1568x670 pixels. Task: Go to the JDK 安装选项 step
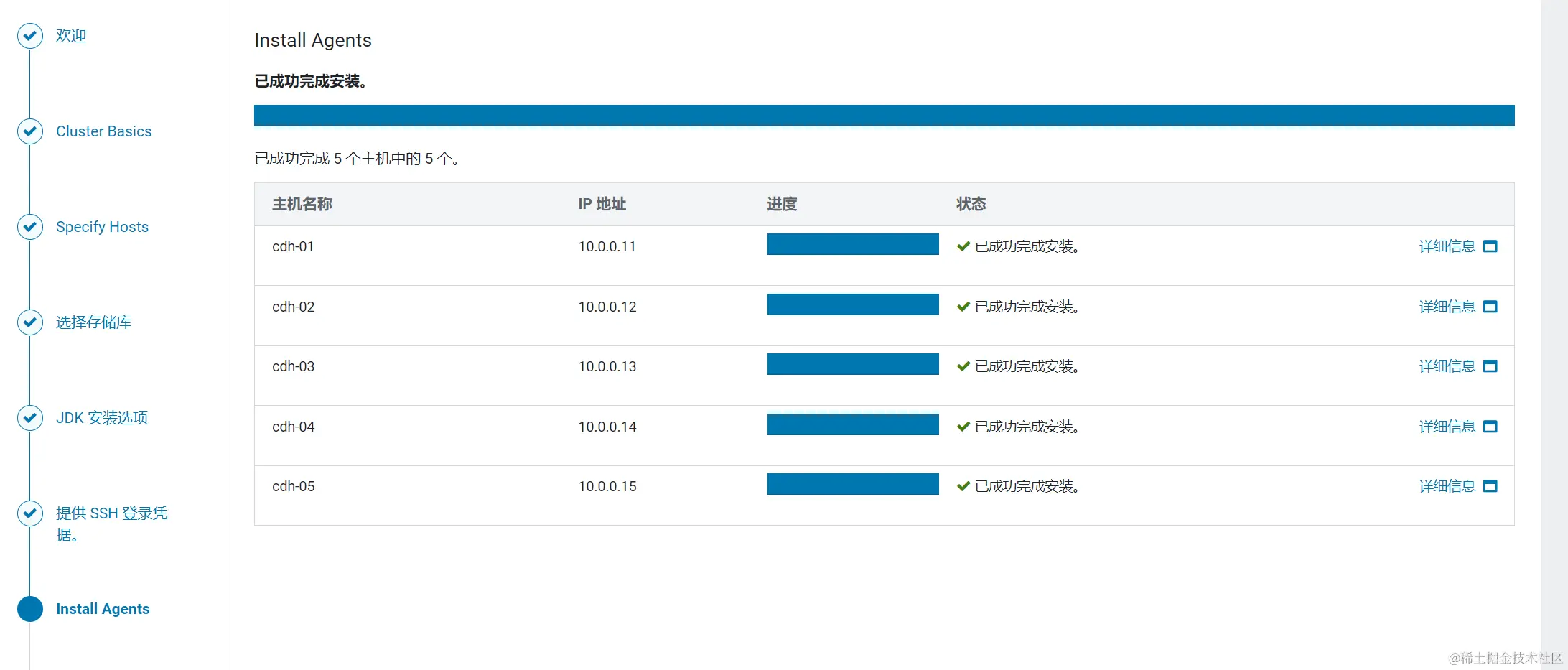(102, 418)
